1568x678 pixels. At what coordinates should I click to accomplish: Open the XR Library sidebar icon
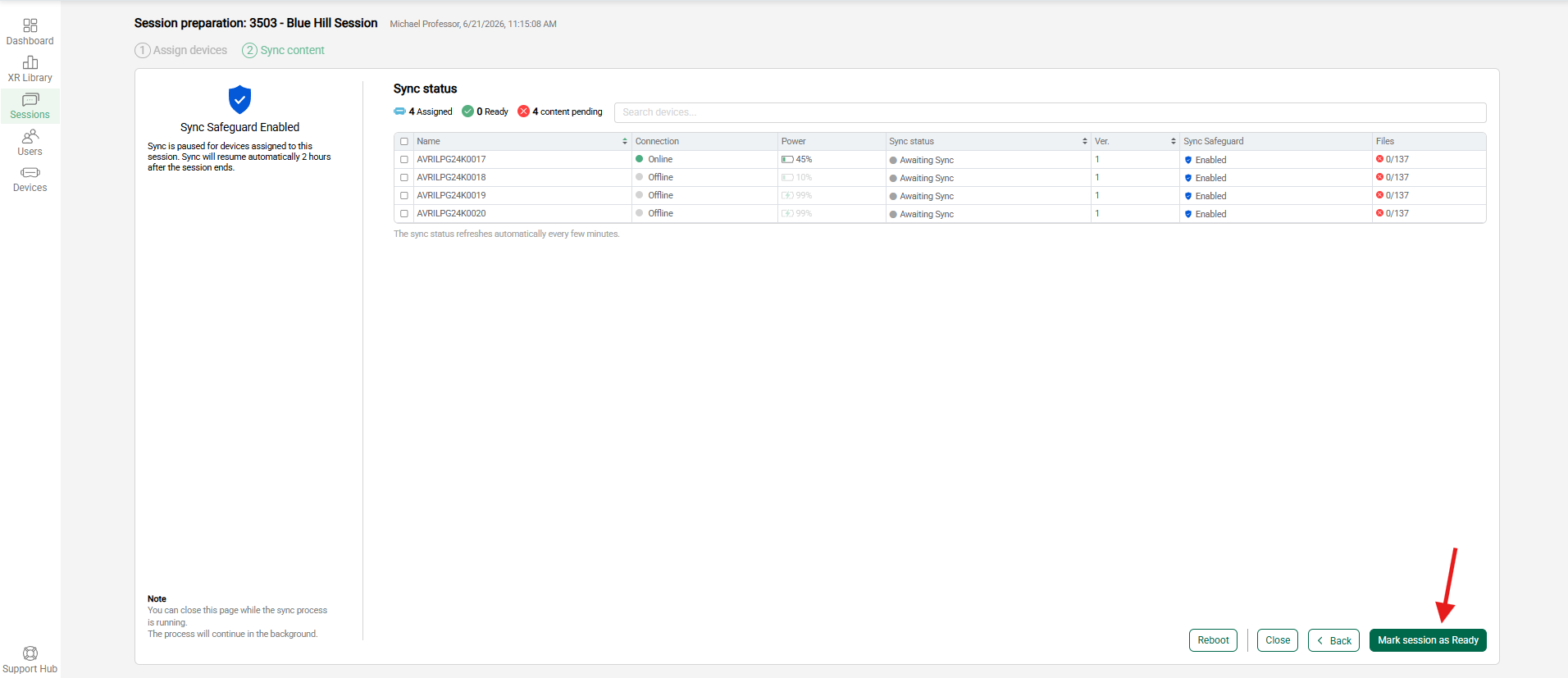[30, 62]
